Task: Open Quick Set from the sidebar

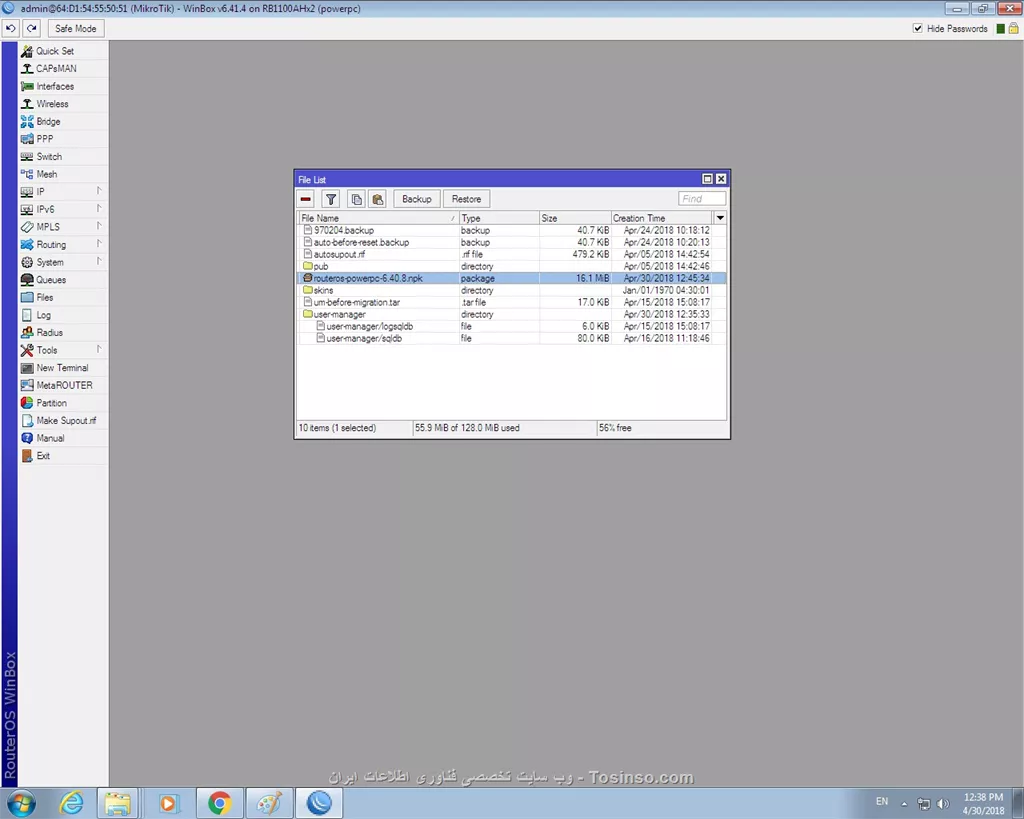Action: pos(63,51)
